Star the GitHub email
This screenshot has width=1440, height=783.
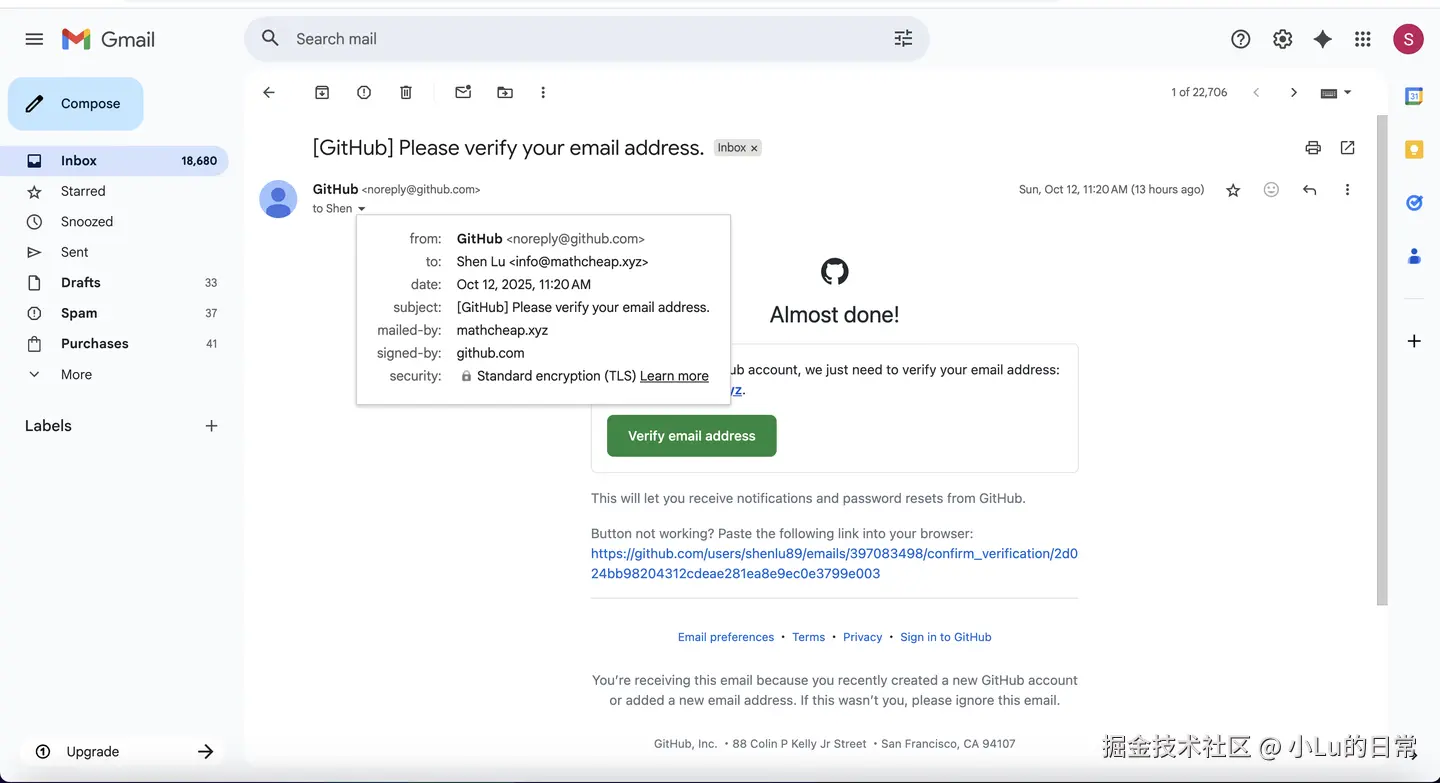1233,190
